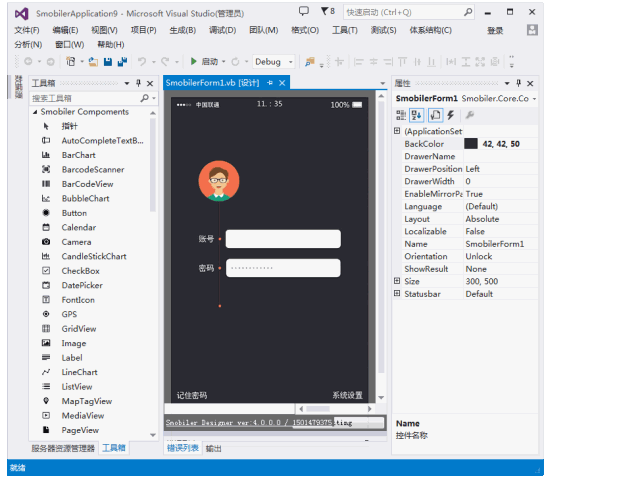The width and height of the screenshot is (640, 483).
Task: Show the Properties page button
Action: click(435, 115)
